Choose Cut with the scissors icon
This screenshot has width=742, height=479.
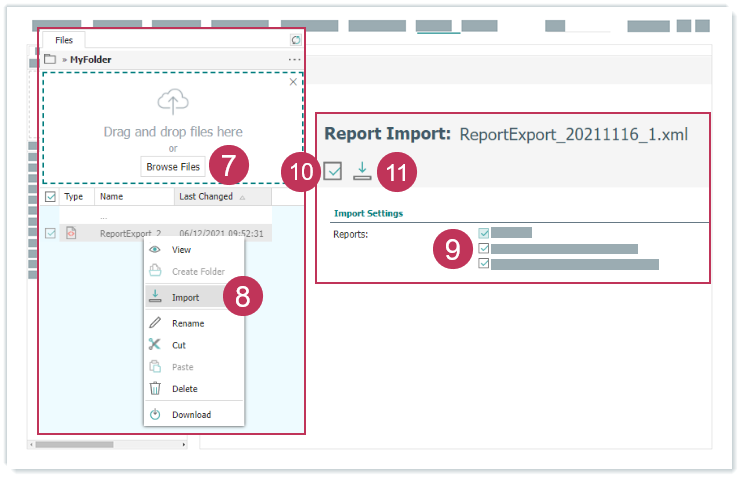(178, 345)
